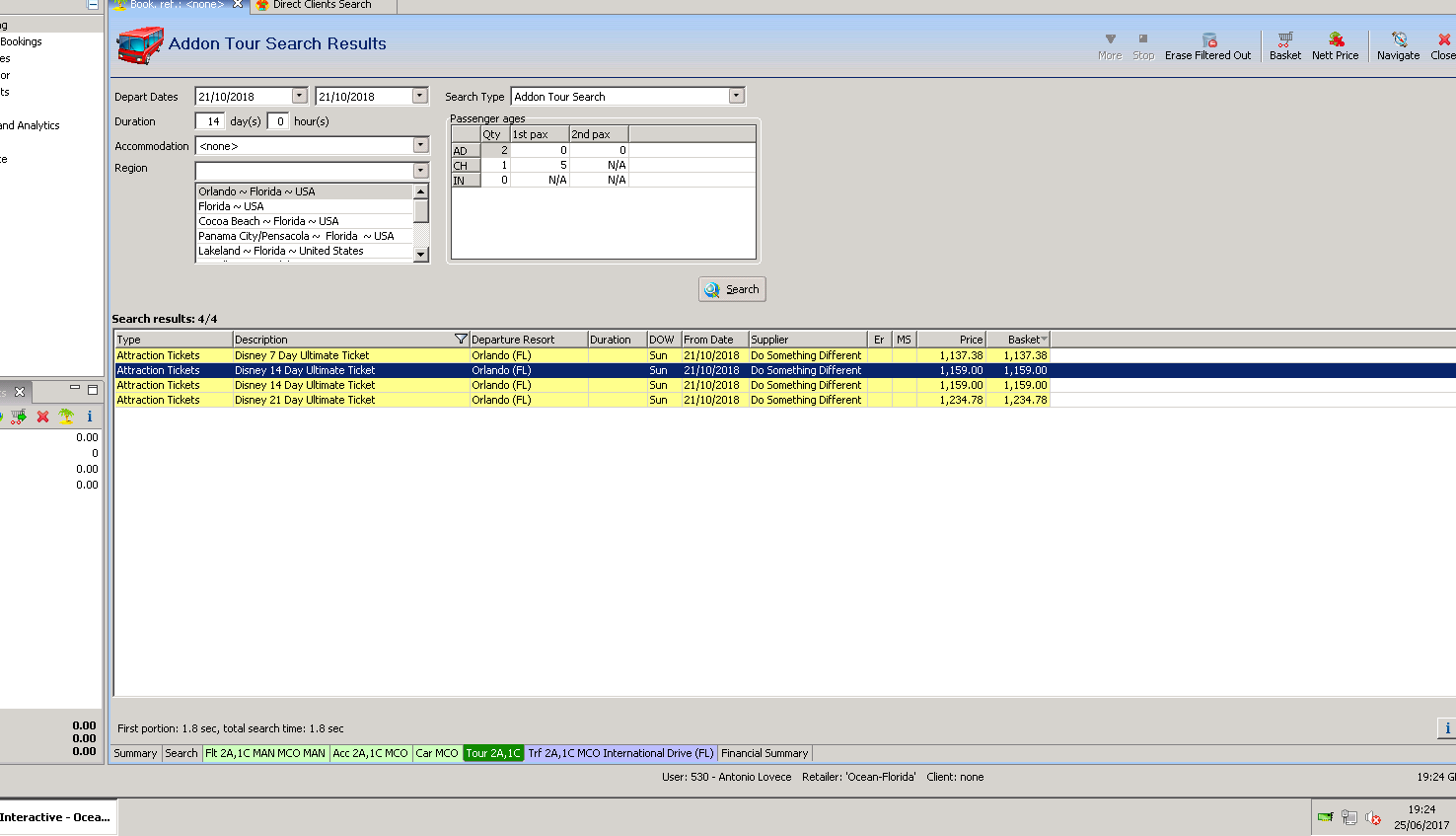Select the Disney 21 Day Ultimate Ticket row

582,400
